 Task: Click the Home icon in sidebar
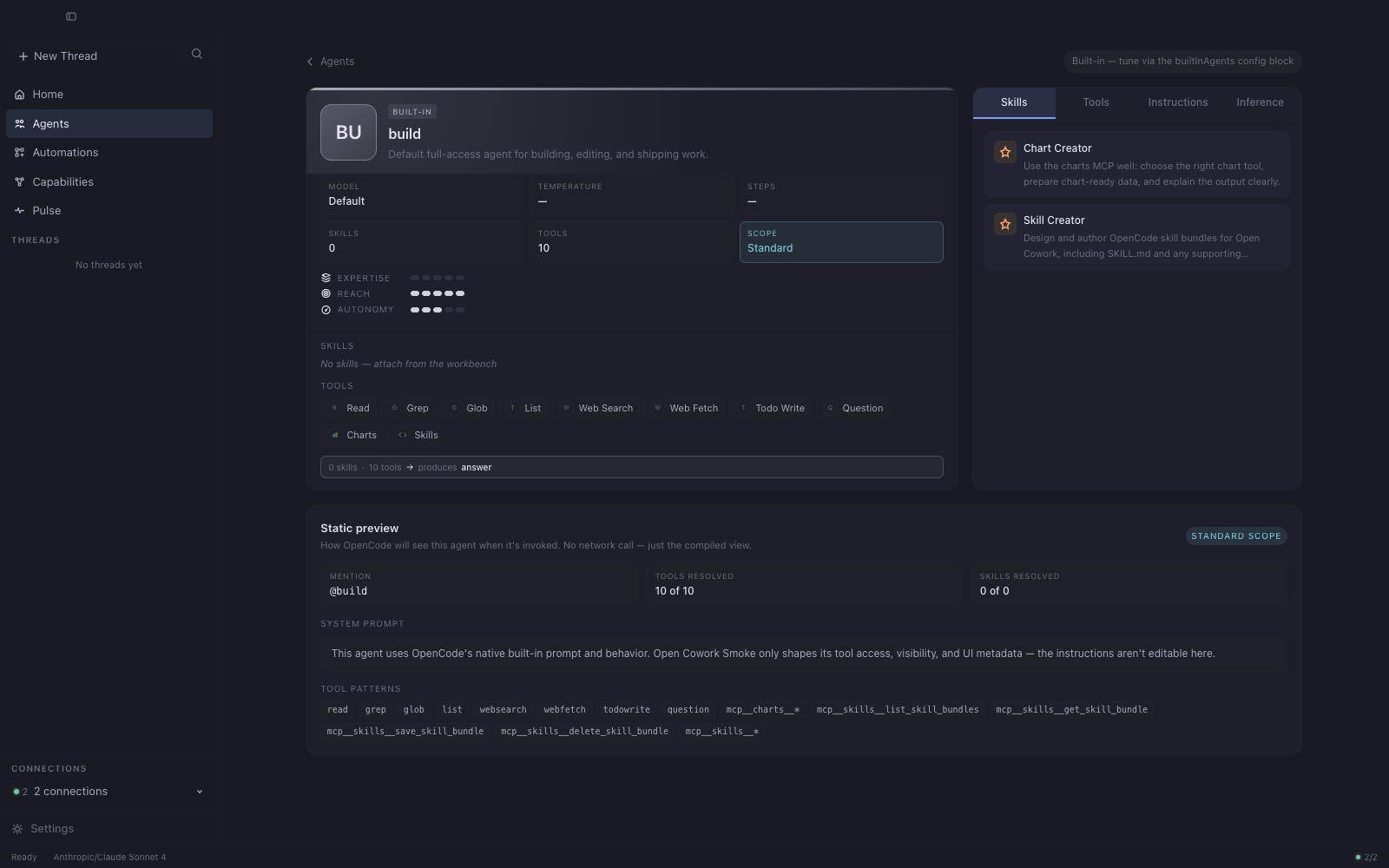19,95
